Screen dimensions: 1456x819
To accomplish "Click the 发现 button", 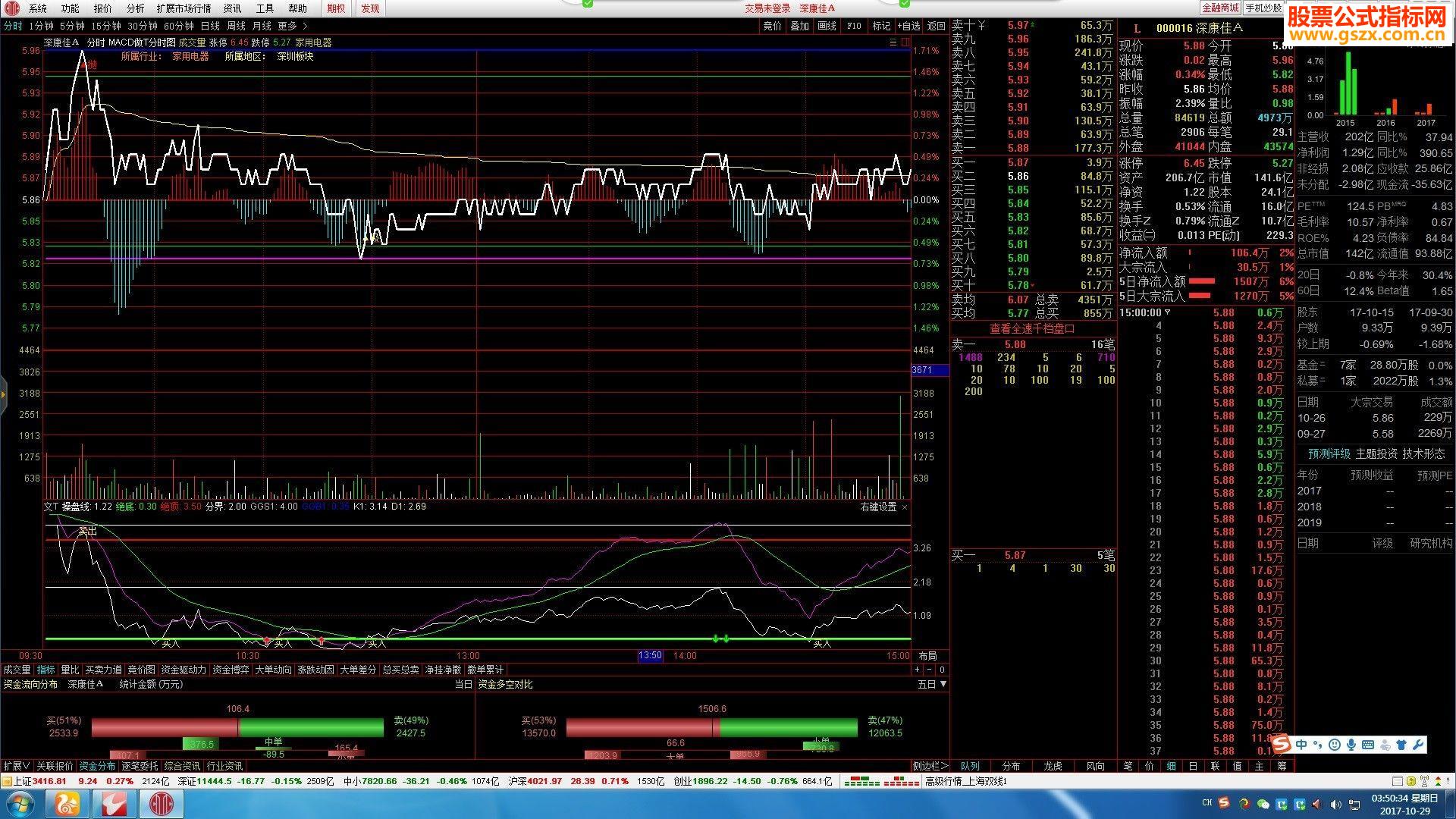I will [370, 8].
